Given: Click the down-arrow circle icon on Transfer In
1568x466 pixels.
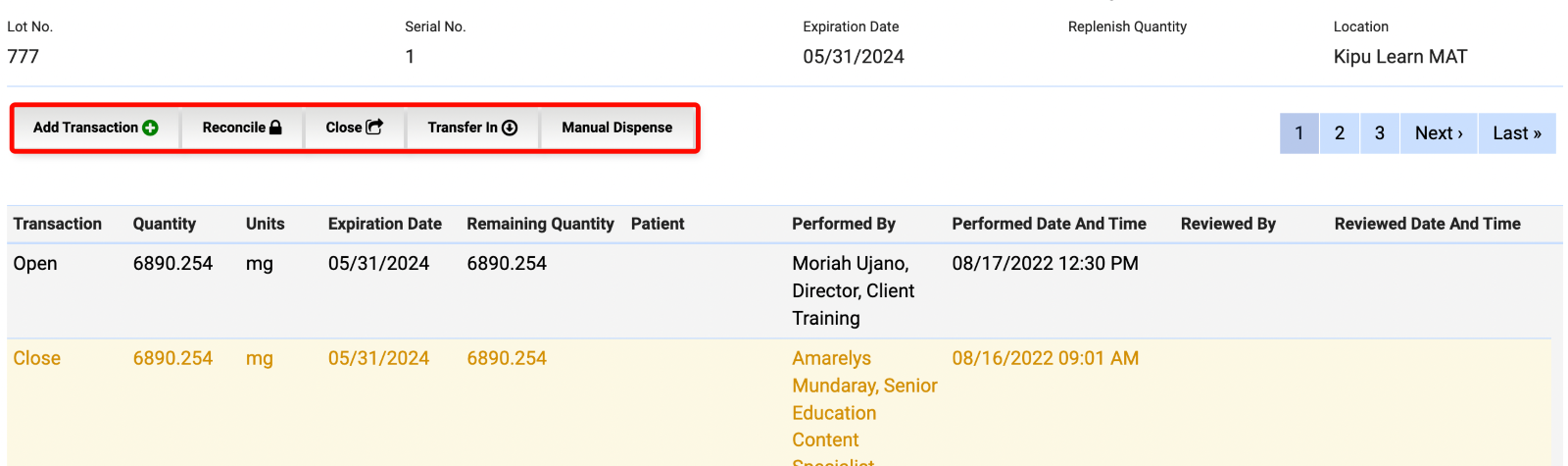Looking at the screenshot, I should [510, 128].
